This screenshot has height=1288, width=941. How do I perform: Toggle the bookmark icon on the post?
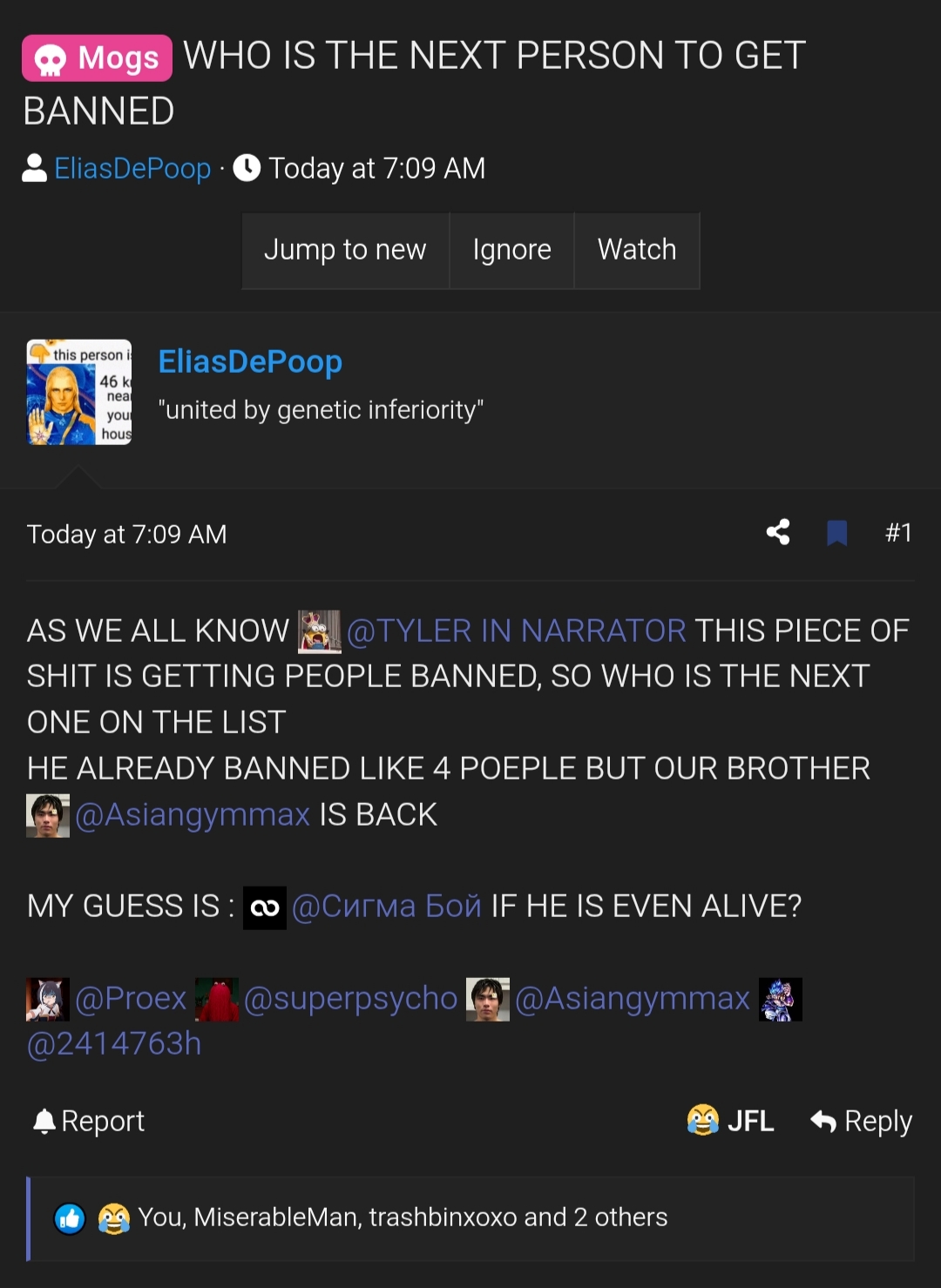[836, 532]
